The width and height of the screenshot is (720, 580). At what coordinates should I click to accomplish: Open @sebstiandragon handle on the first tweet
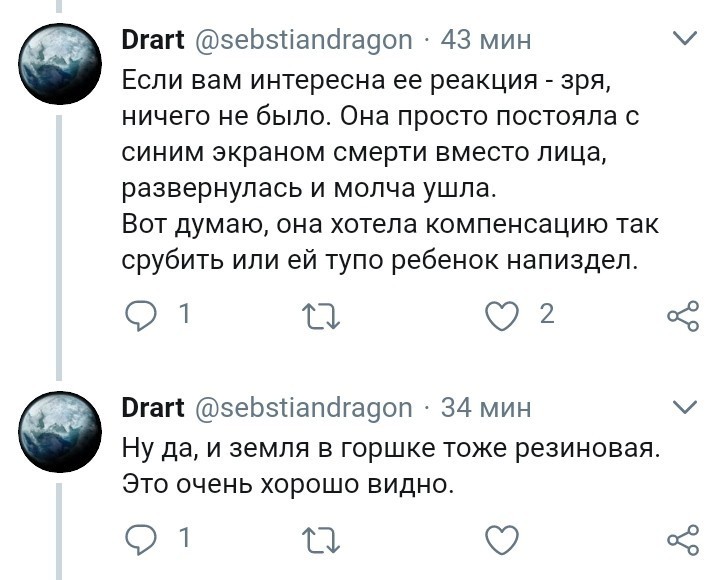(x=302, y=40)
